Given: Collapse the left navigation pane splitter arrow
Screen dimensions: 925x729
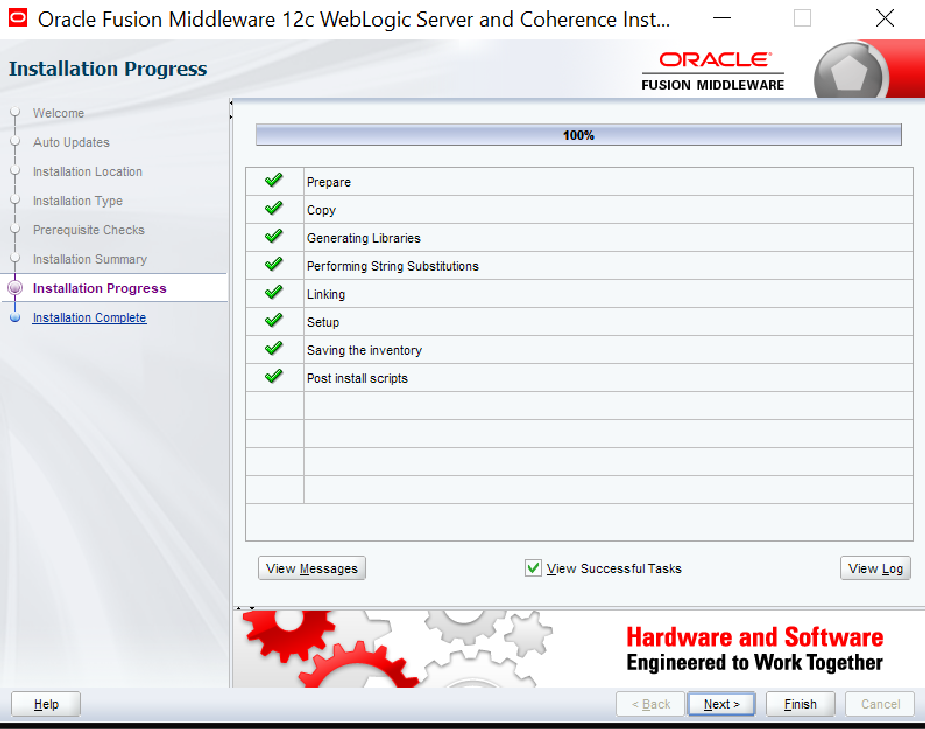Looking at the screenshot, I should click(232, 104).
